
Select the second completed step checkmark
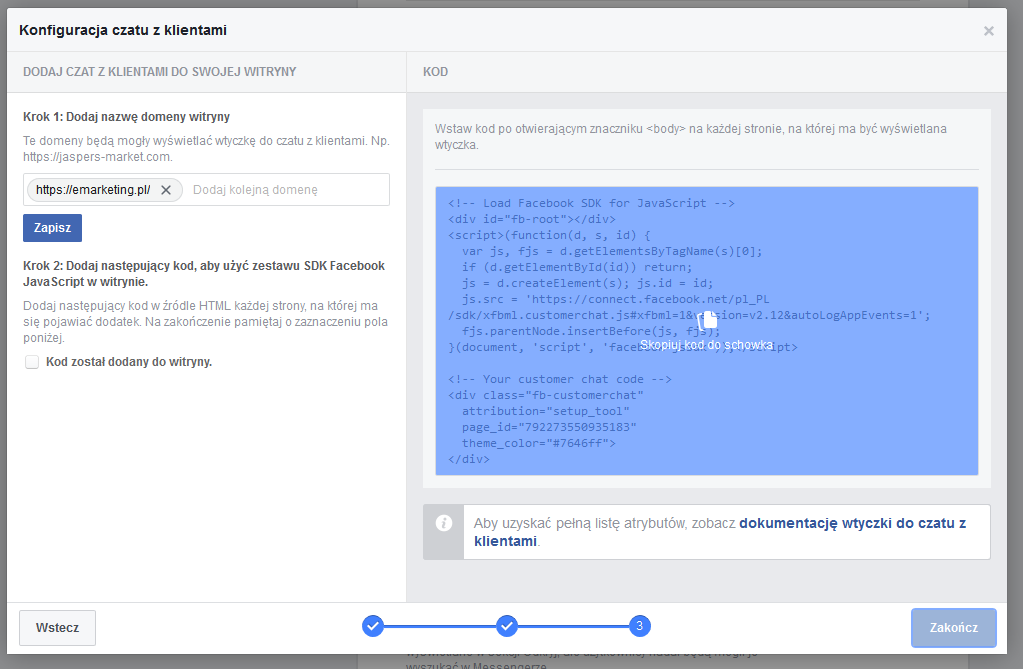point(506,626)
